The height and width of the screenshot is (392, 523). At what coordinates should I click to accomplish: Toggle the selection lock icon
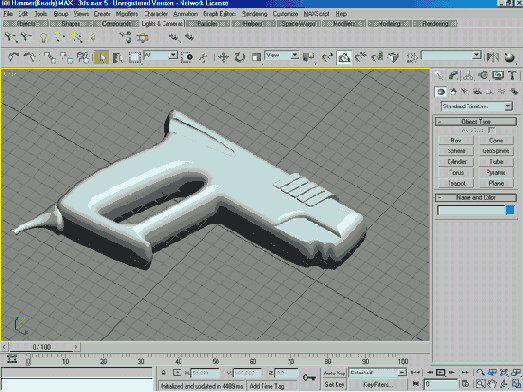(163, 373)
